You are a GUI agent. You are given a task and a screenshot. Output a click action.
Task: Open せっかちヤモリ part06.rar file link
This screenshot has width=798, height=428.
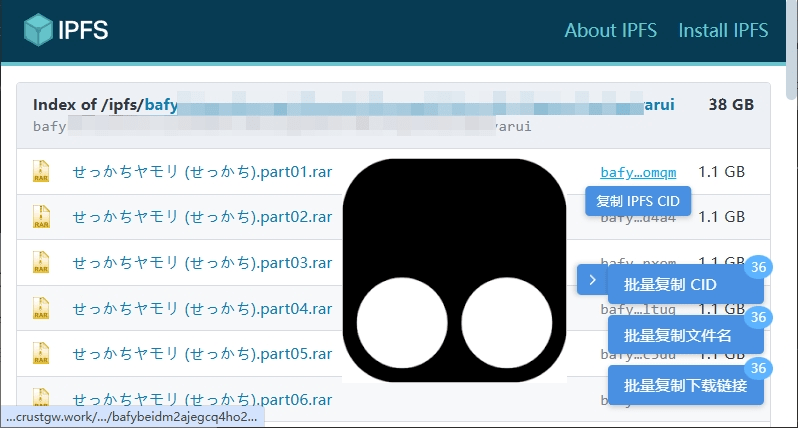pyautogui.click(x=202, y=400)
